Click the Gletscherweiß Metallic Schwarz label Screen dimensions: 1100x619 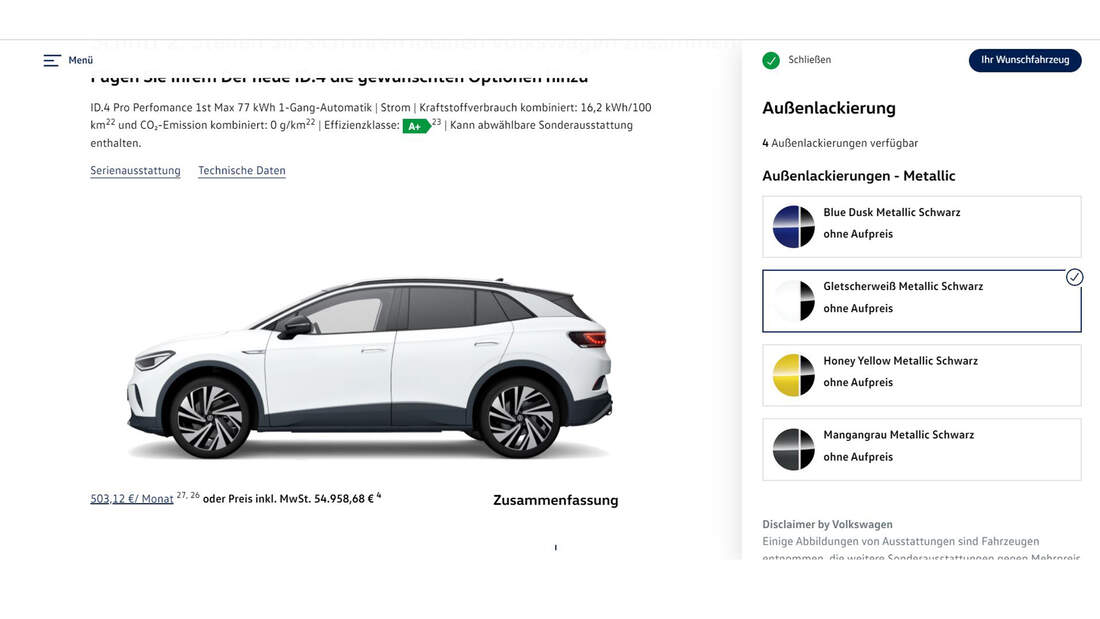pyautogui.click(x=903, y=286)
